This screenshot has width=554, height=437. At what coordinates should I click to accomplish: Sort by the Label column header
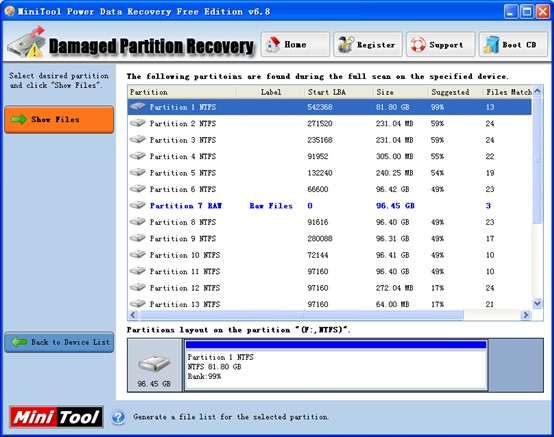pos(271,92)
